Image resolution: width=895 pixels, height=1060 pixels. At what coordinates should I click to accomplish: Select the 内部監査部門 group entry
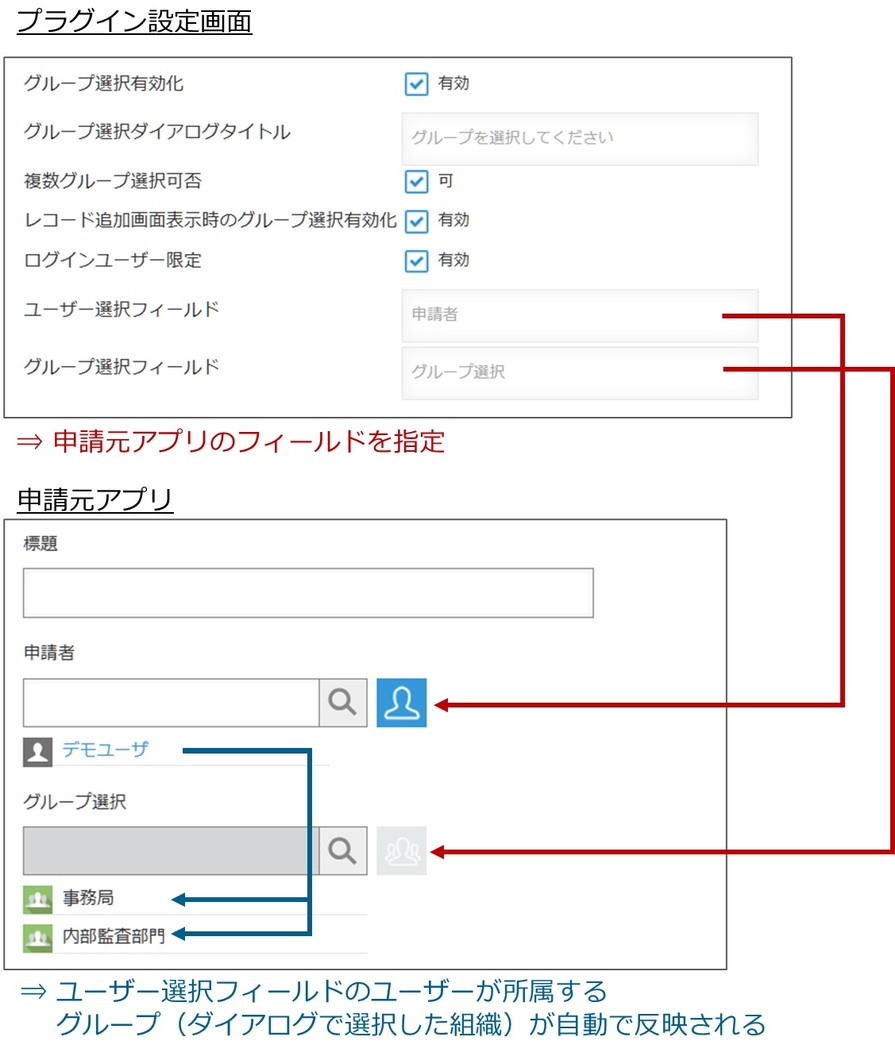[113, 938]
